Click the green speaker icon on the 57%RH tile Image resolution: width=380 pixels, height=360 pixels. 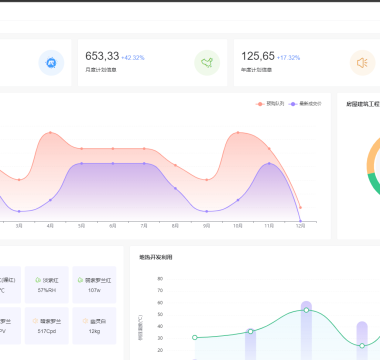38,280
